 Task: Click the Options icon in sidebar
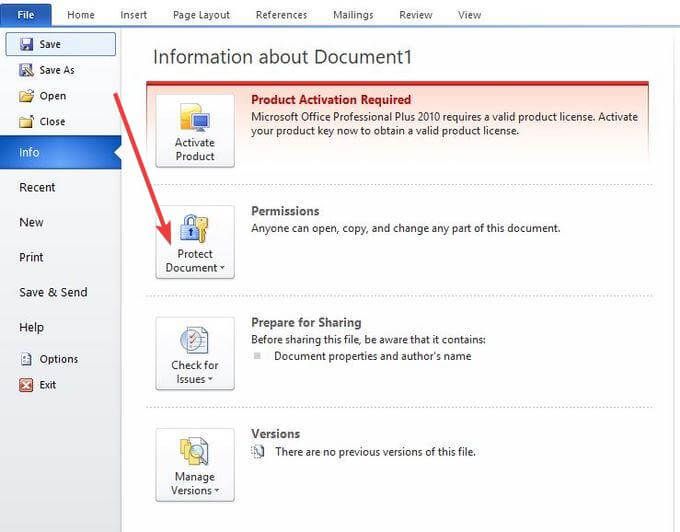pos(26,359)
